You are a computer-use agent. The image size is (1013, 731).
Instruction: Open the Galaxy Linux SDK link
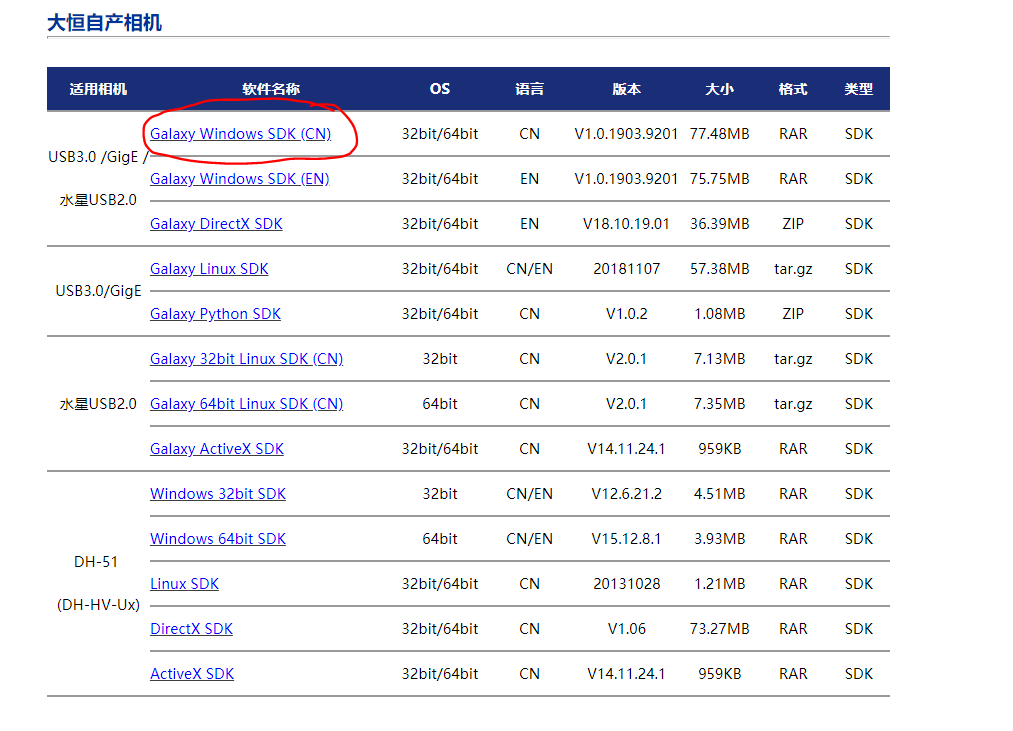tap(209, 269)
